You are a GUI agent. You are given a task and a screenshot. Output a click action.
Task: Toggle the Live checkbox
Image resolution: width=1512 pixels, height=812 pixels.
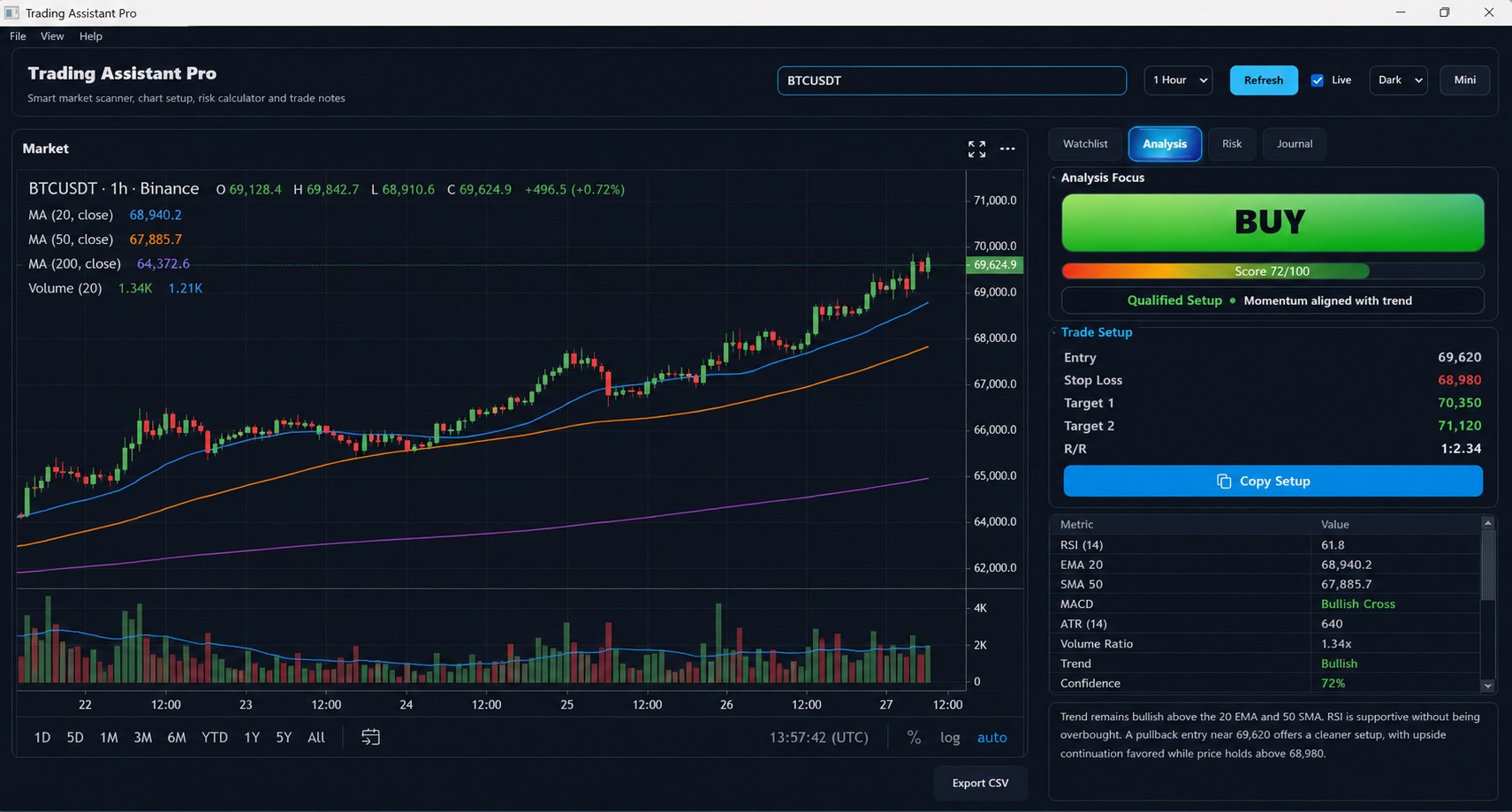click(1318, 80)
